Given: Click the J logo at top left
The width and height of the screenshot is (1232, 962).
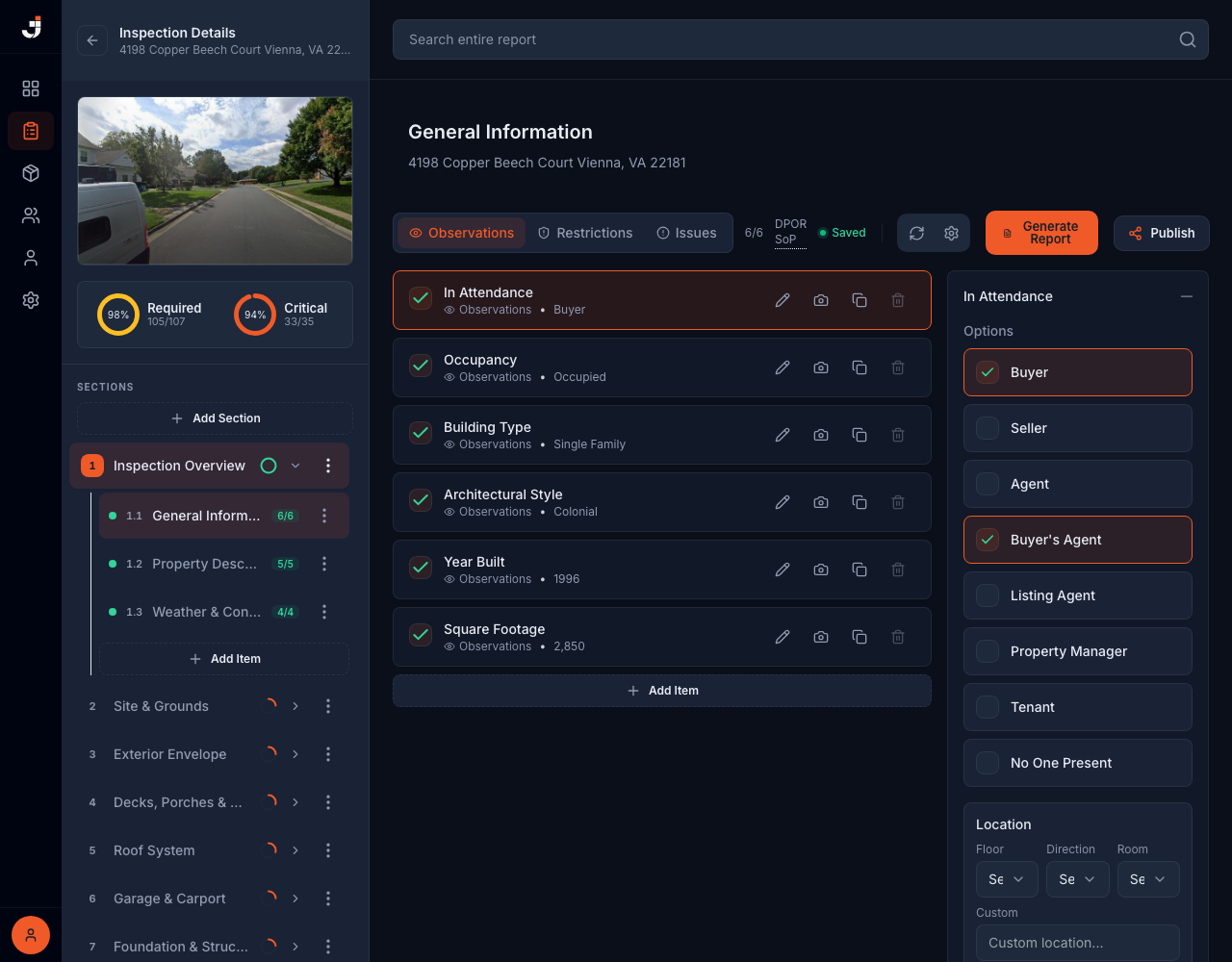Looking at the screenshot, I should [31, 27].
